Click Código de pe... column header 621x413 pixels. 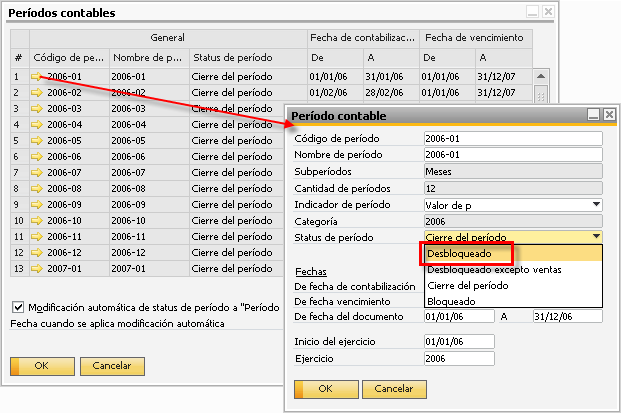69,58
